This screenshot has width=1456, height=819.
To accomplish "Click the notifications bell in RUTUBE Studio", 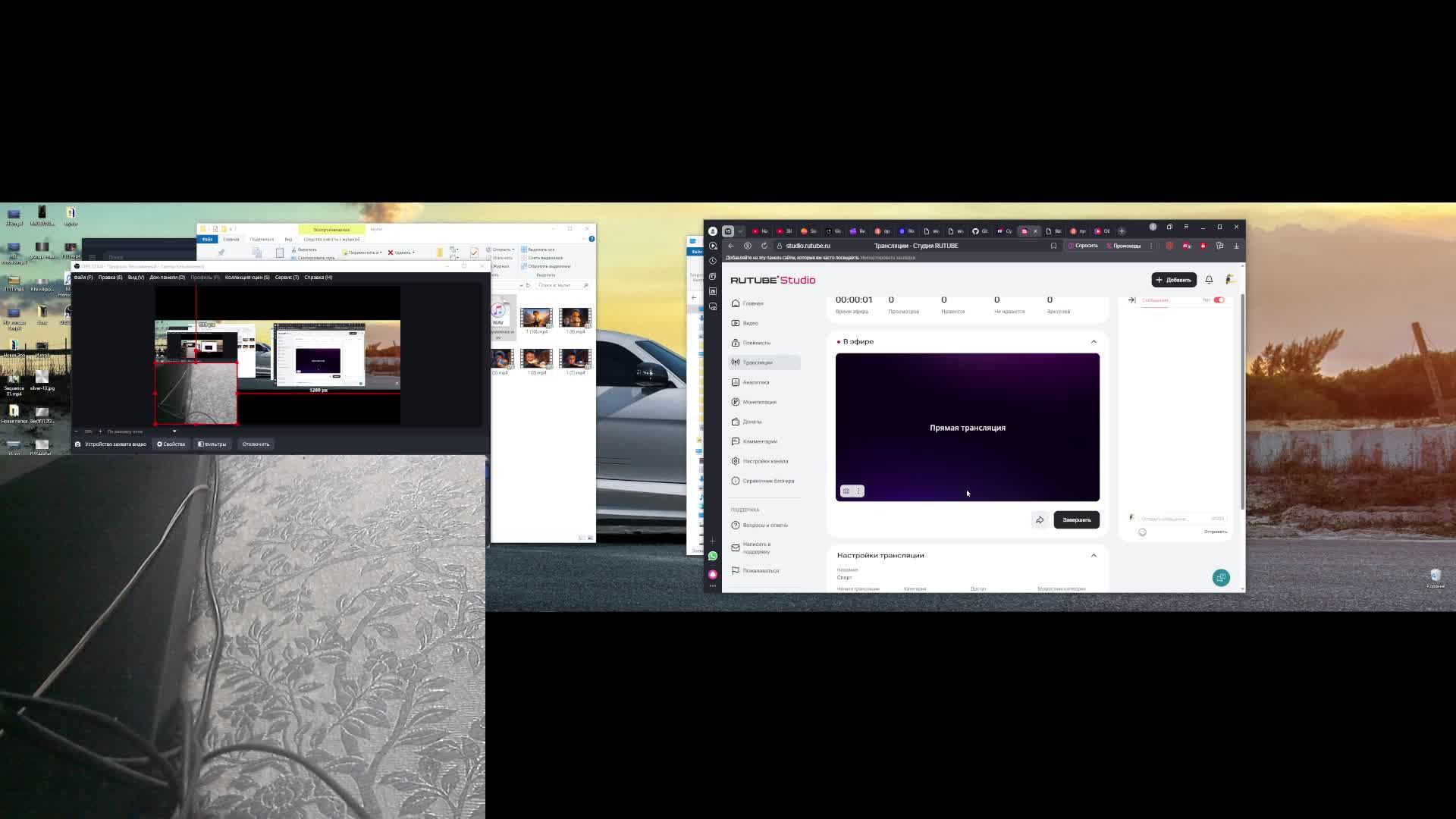I will pos(1209,280).
